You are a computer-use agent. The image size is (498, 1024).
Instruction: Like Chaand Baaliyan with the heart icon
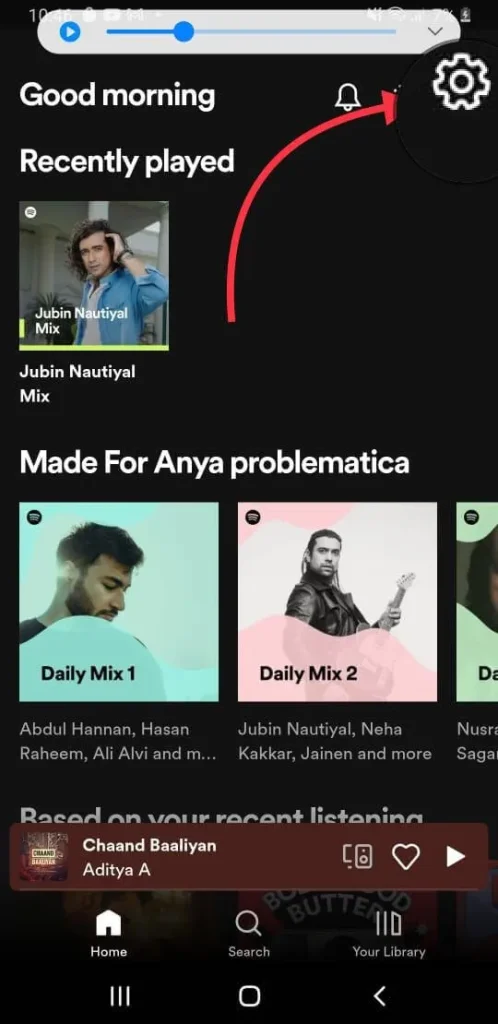pyautogui.click(x=406, y=857)
